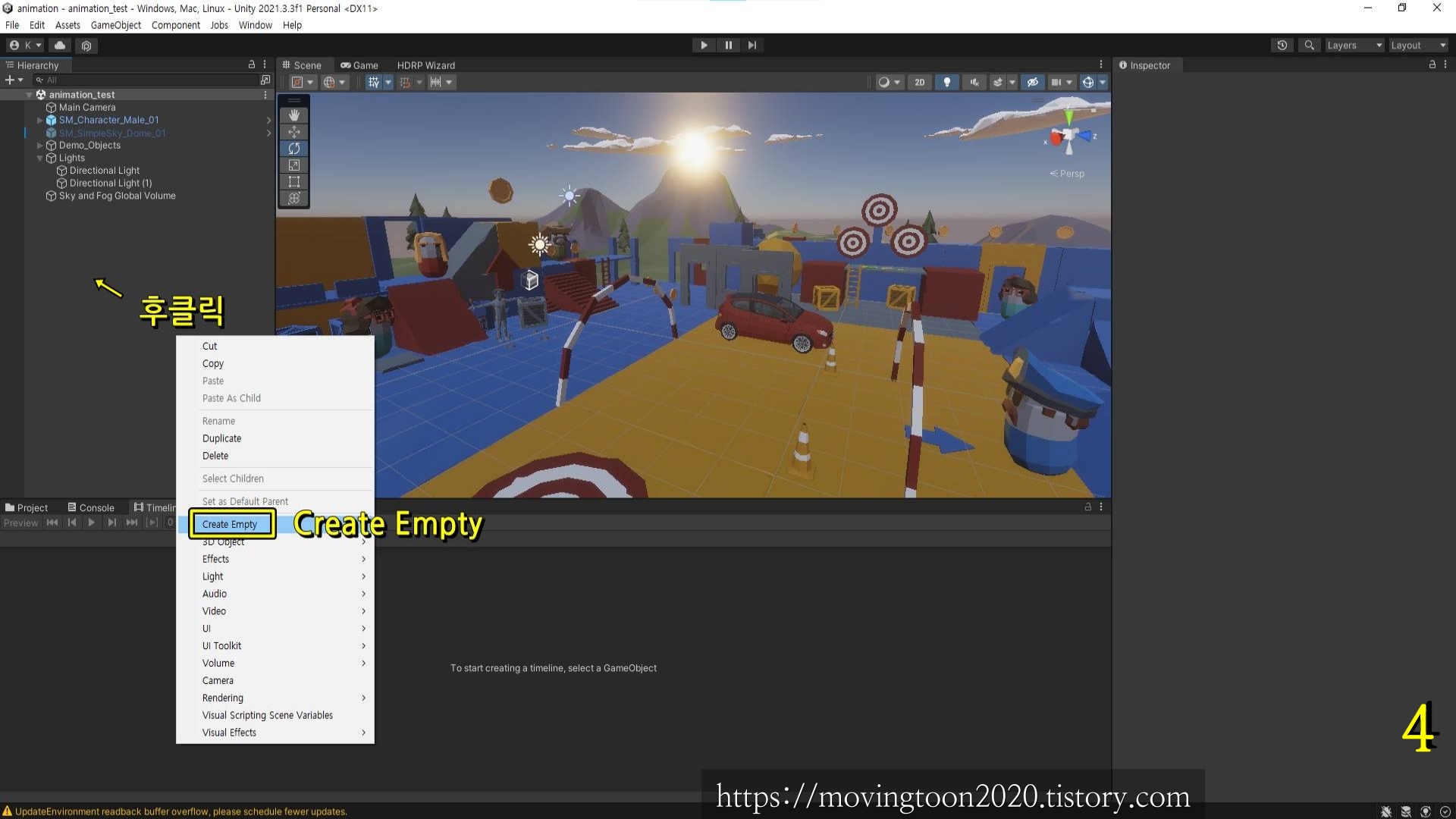This screenshot has width=1456, height=819.
Task: Open animation_test scene options menu
Action: pyautogui.click(x=265, y=95)
